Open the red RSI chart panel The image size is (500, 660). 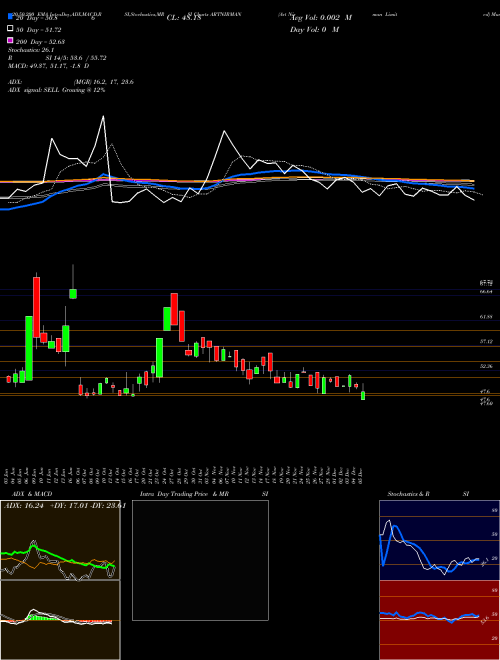439,620
